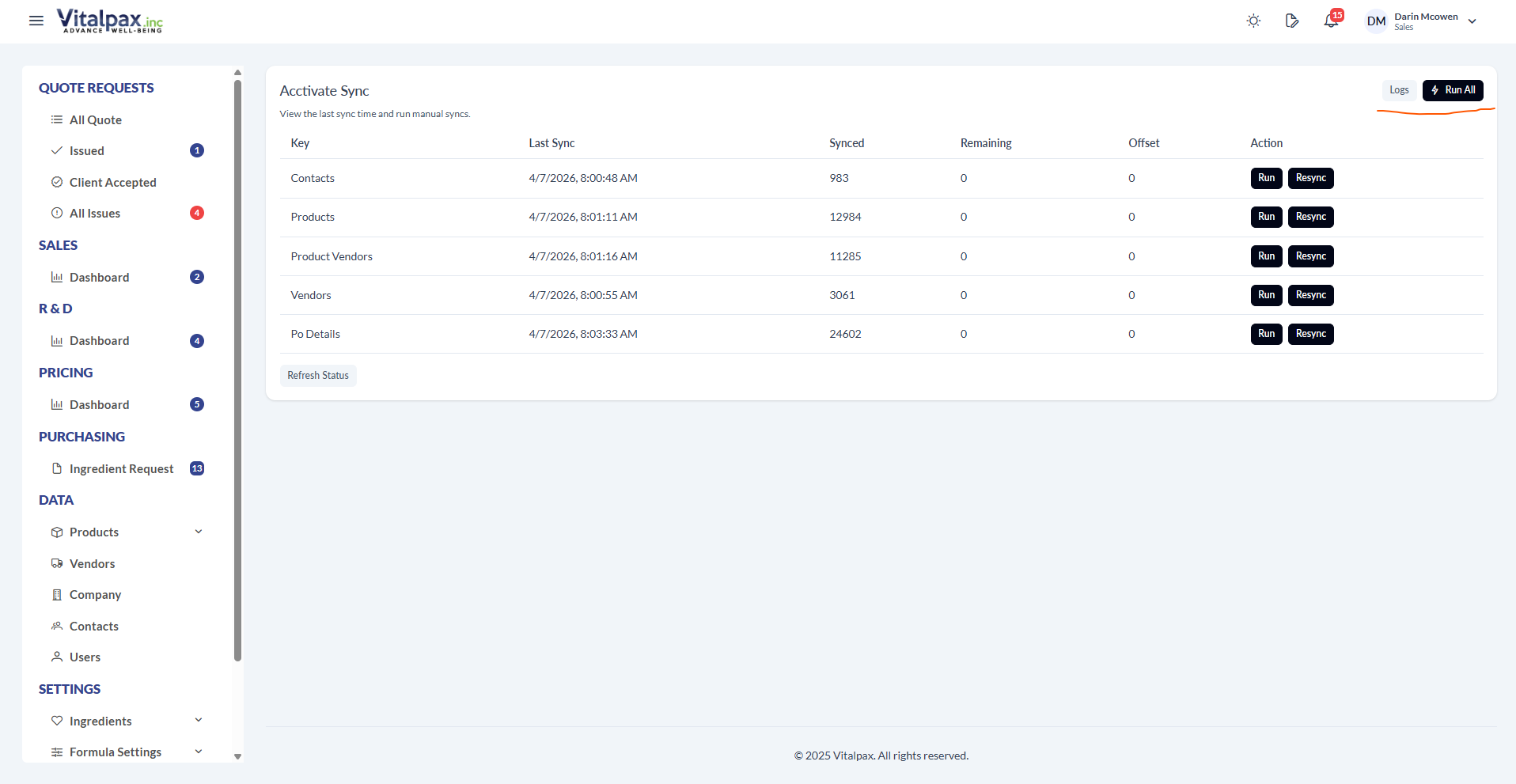Viewport: 1516px width, 784px height.
Task: Expand the Formula Settings section
Action: click(198, 752)
